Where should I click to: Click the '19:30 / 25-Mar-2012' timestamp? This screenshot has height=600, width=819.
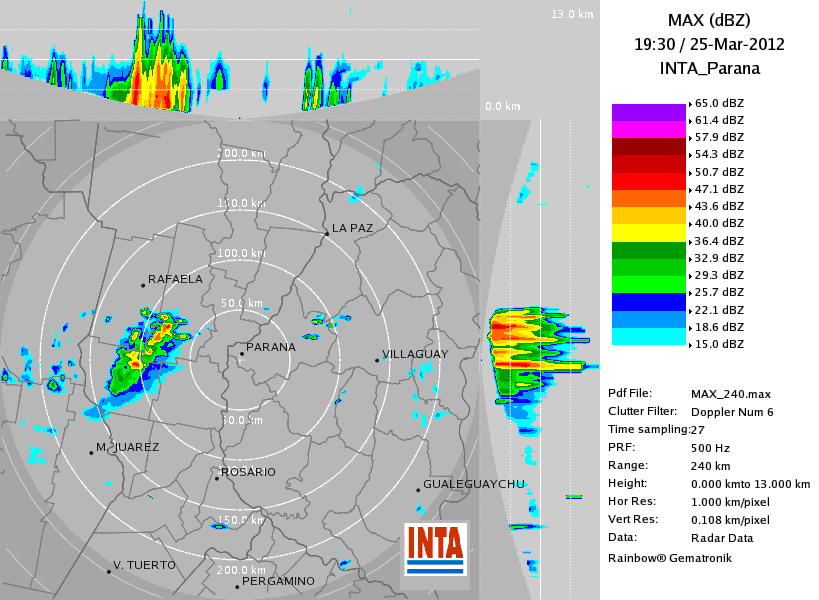coord(709,44)
